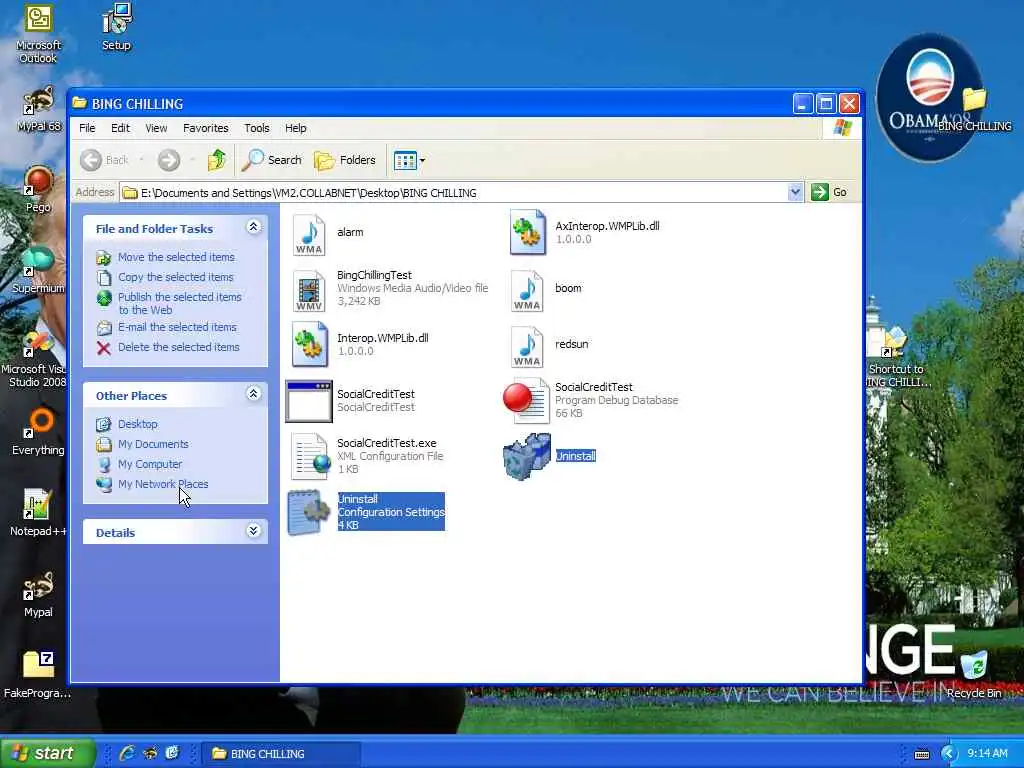Select Shortcut to BING CHILLI... desktop icon
This screenshot has height=768, width=1024.
click(897, 359)
